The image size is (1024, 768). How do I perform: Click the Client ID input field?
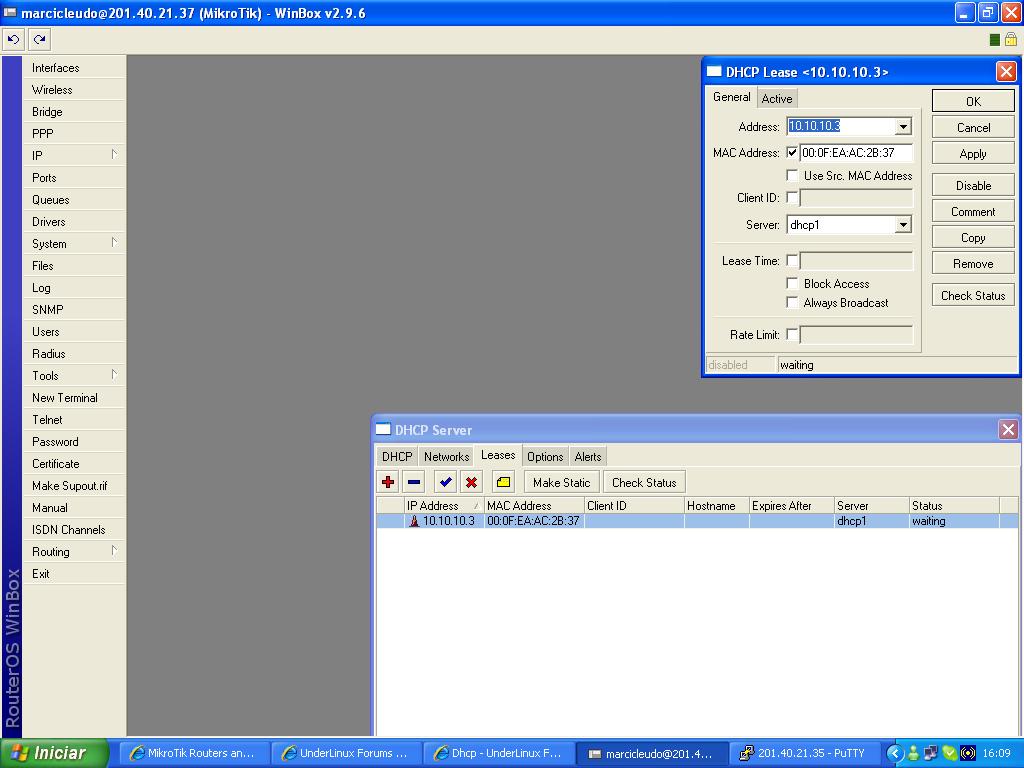[856, 197]
